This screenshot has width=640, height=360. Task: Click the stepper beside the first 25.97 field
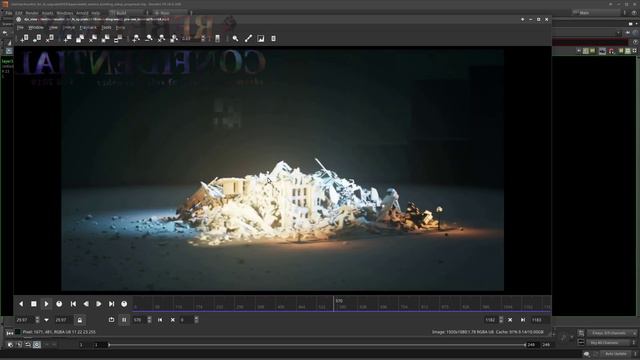pyautogui.click(x=37, y=320)
